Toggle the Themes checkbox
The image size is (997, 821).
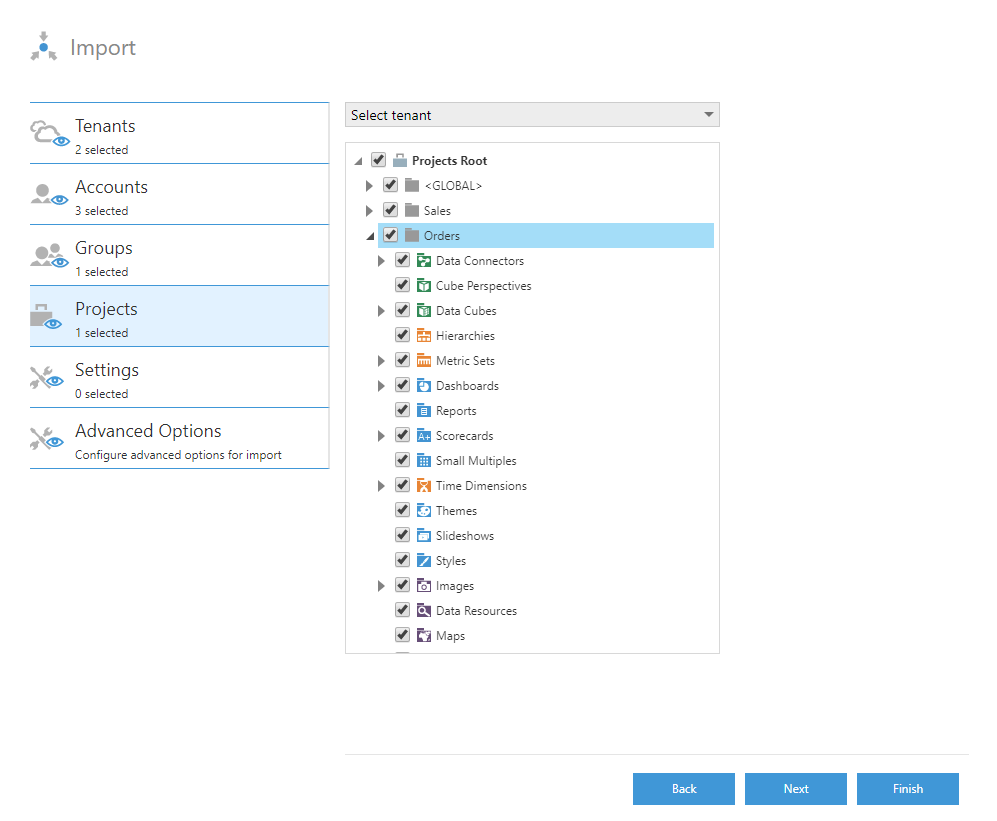tap(402, 511)
